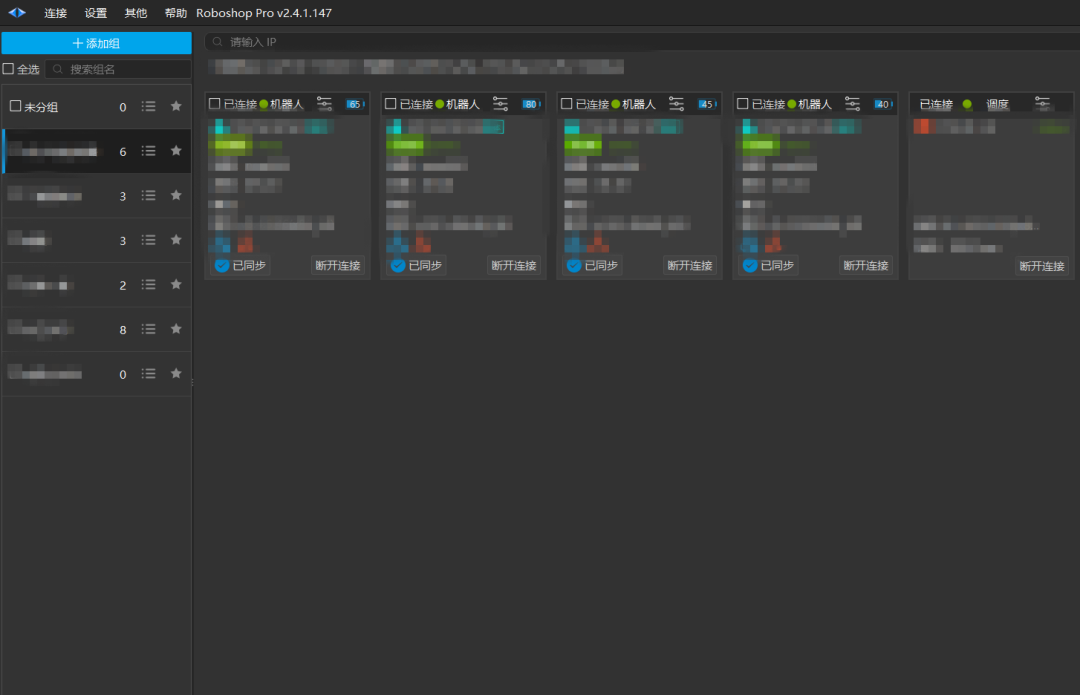The image size is (1080, 695).
Task: Click star icon for group with 8 items
Action: [176, 329]
